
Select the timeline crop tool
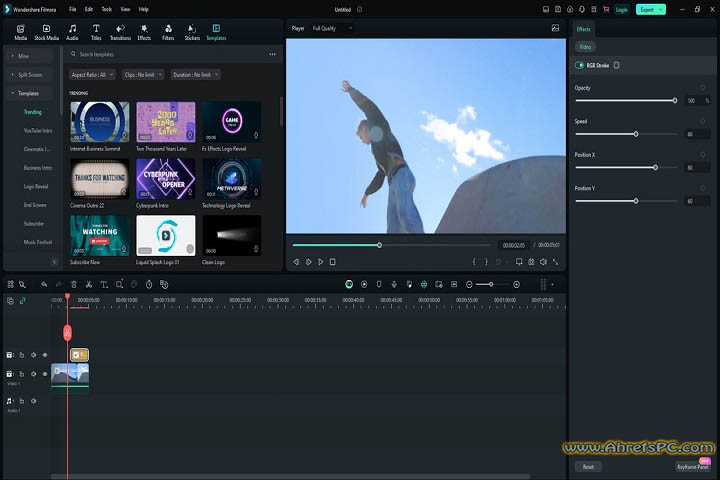[x=119, y=284]
